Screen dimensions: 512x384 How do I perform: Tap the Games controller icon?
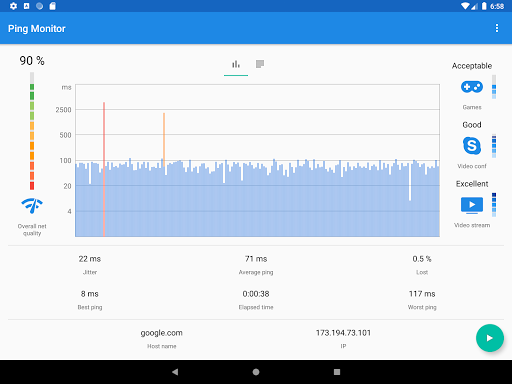click(472, 87)
